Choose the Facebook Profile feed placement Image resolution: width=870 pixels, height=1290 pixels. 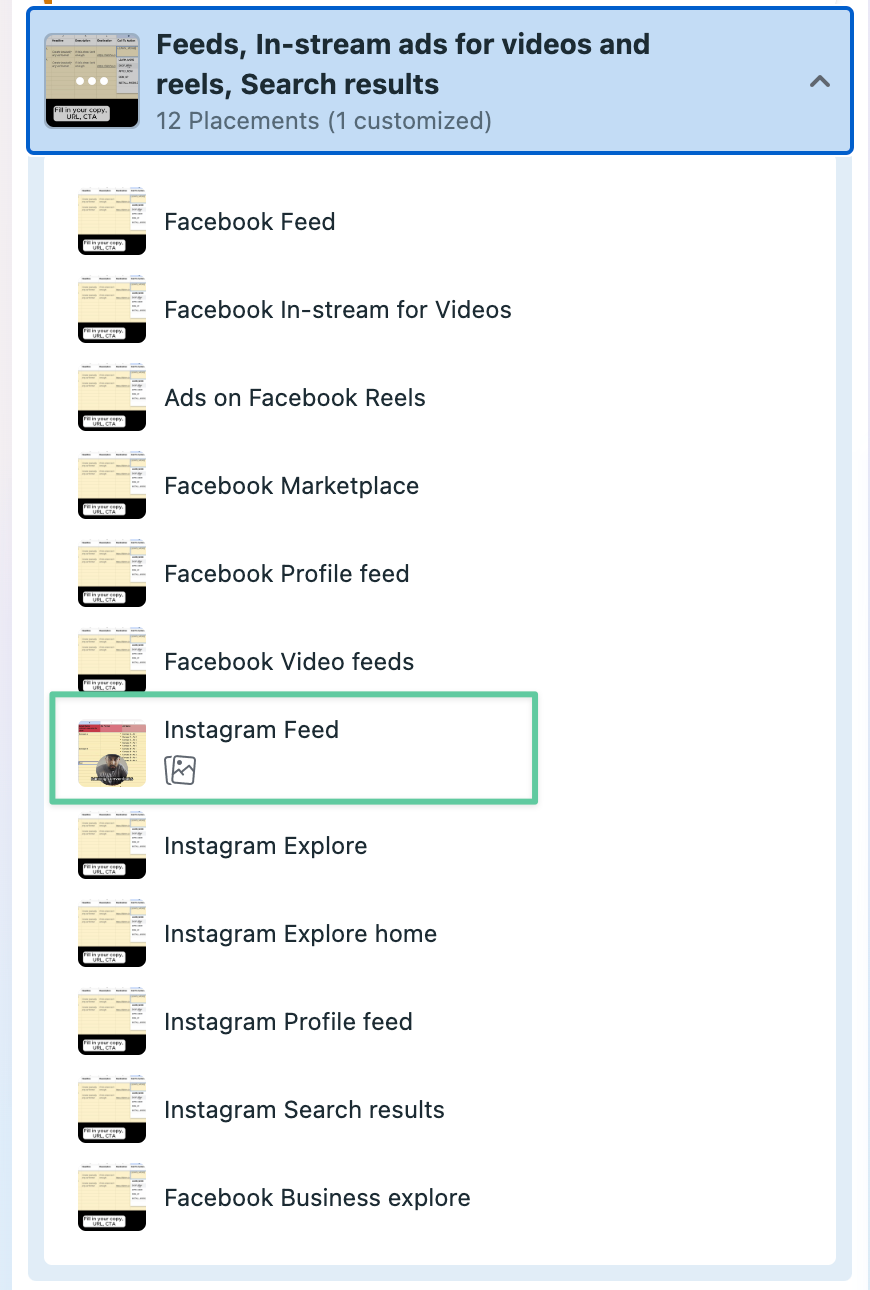pyautogui.click(x=286, y=574)
